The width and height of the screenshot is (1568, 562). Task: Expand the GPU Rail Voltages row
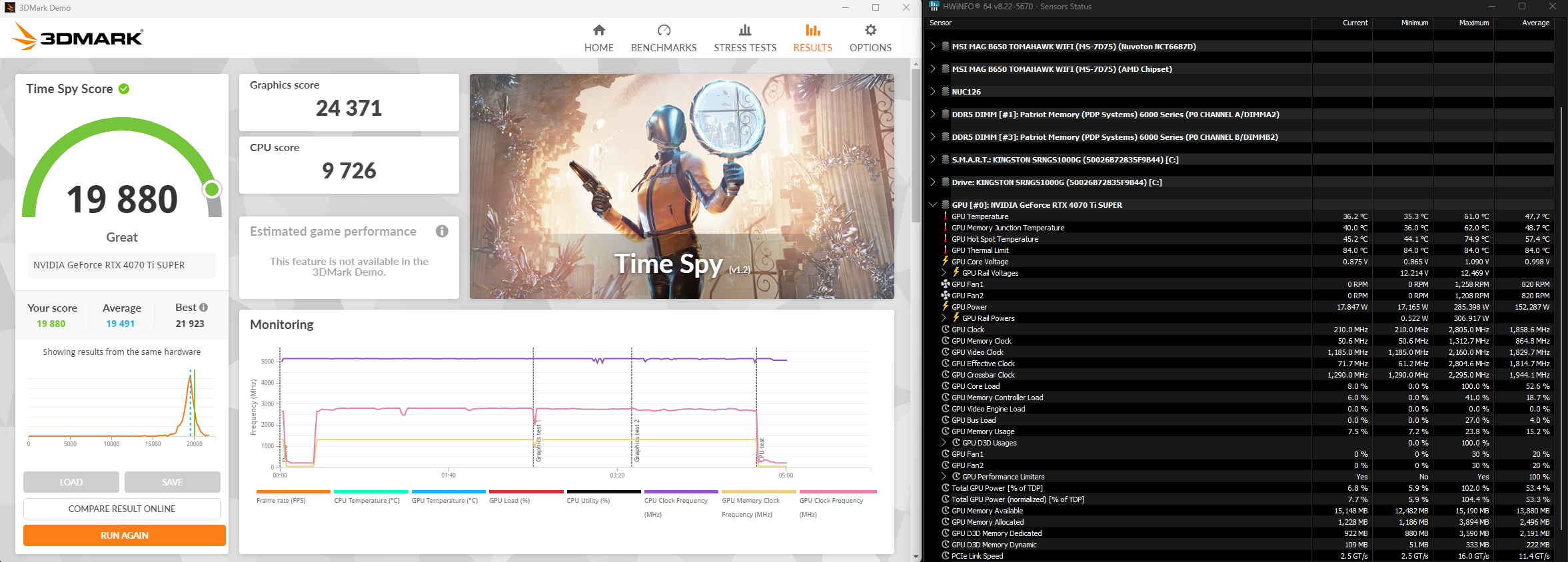coord(944,273)
